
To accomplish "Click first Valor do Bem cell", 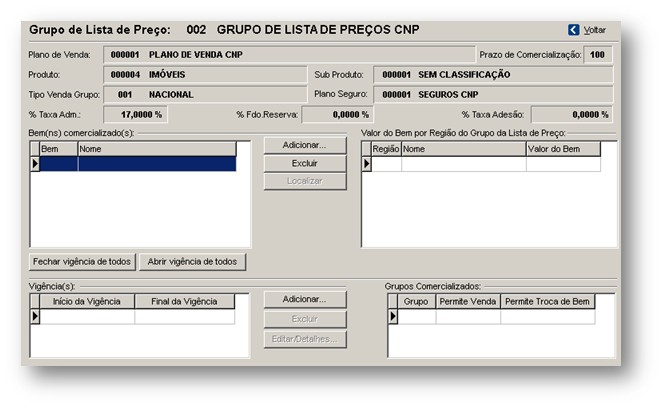I will [x=563, y=164].
